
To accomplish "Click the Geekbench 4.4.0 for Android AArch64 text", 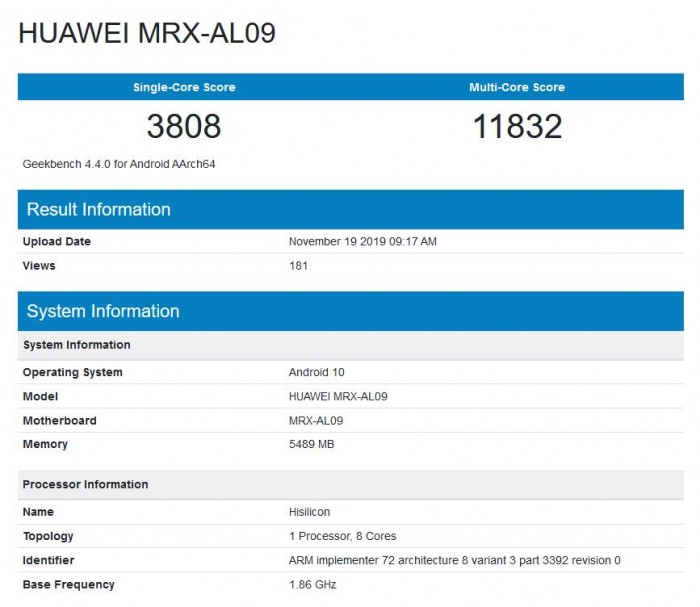I will coord(119,164).
